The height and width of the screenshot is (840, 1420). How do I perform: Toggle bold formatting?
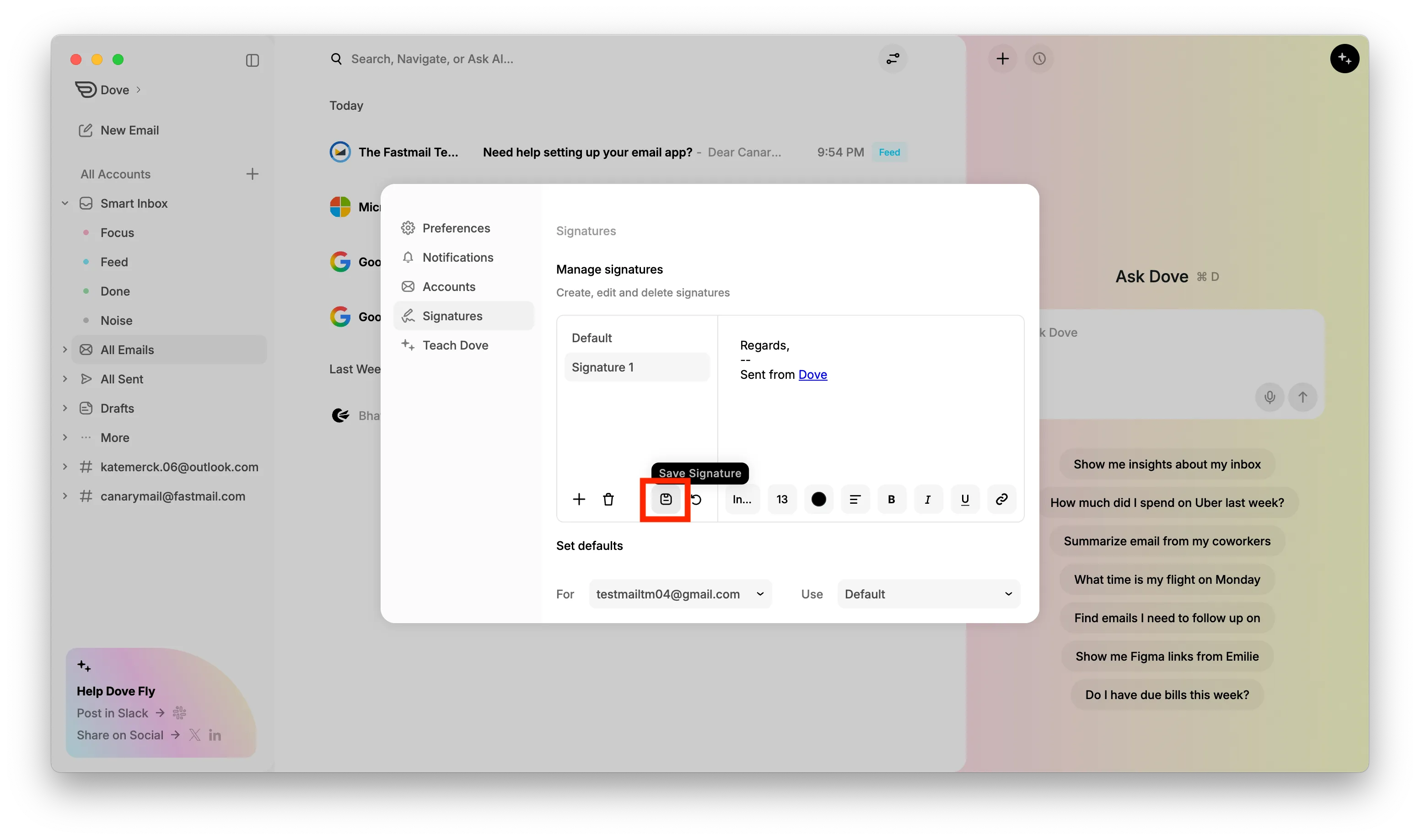tap(892, 499)
